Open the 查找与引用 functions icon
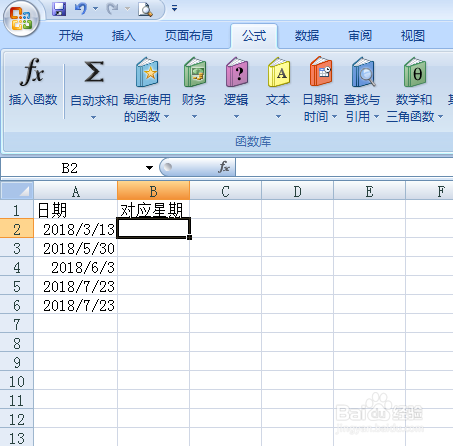 (x=363, y=72)
